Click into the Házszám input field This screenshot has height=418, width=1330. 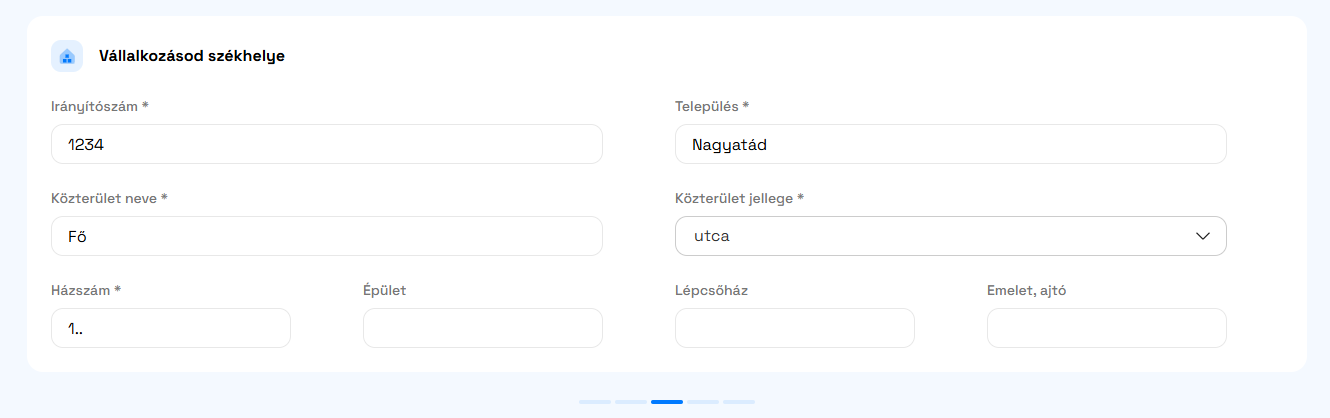(x=170, y=328)
